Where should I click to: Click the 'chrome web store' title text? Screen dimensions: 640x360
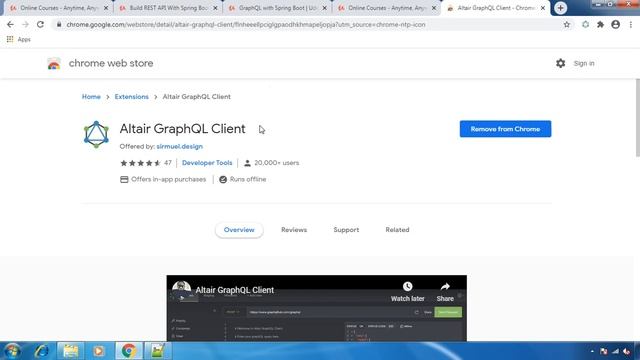111,63
